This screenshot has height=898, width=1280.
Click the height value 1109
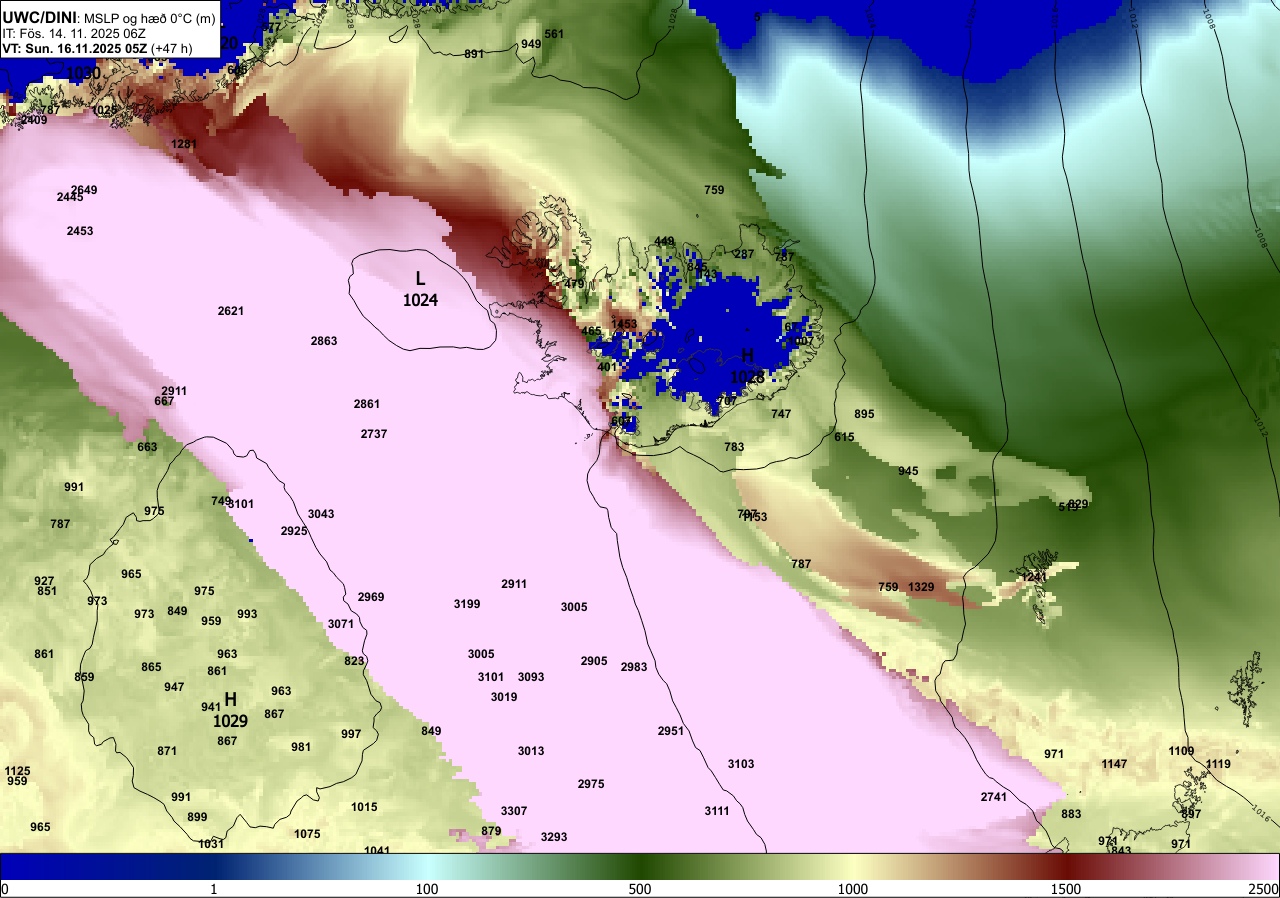click(x=1181, y=751)
